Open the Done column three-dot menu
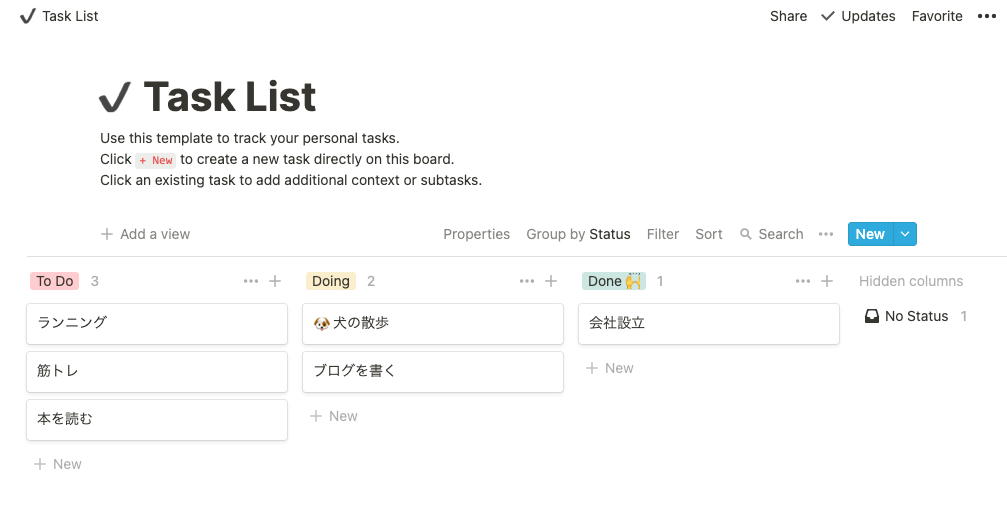1007x531 pixels. (x=803, y=281)
